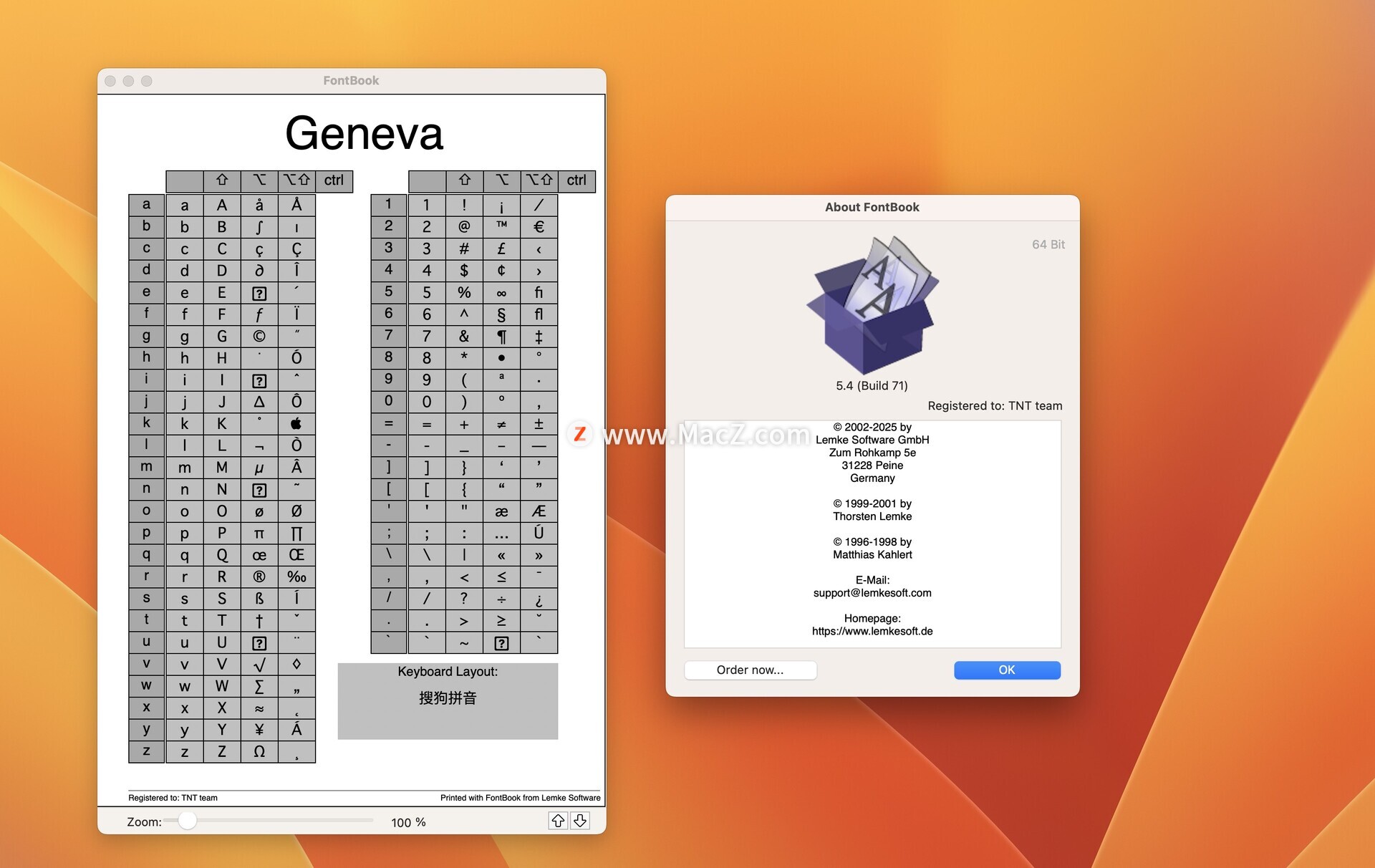Image resolution: width=1375 pixels, height=868 pixels.
Task: Click the option-shift header in left table
Action: tap(296, 180)
